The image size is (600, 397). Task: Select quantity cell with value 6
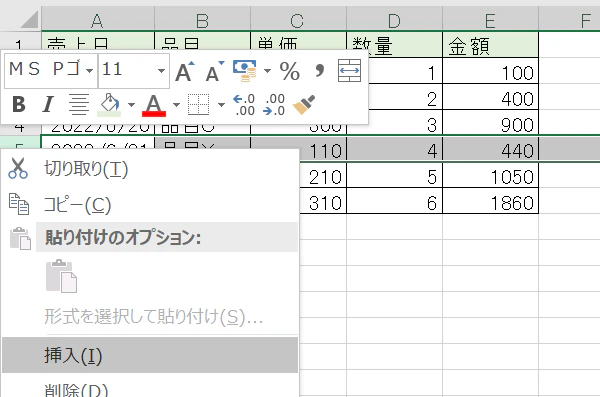coord(395,201)
